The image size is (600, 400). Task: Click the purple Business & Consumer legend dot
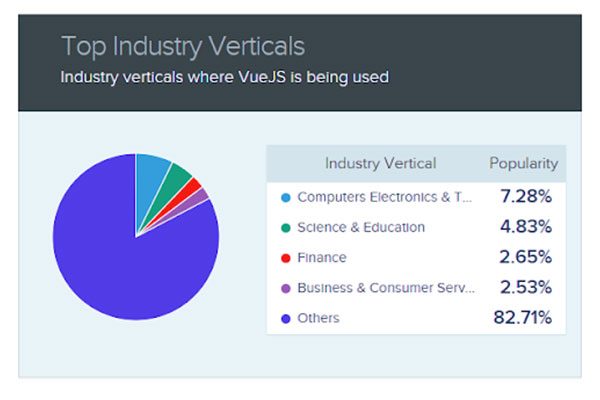tap(286, 288)
